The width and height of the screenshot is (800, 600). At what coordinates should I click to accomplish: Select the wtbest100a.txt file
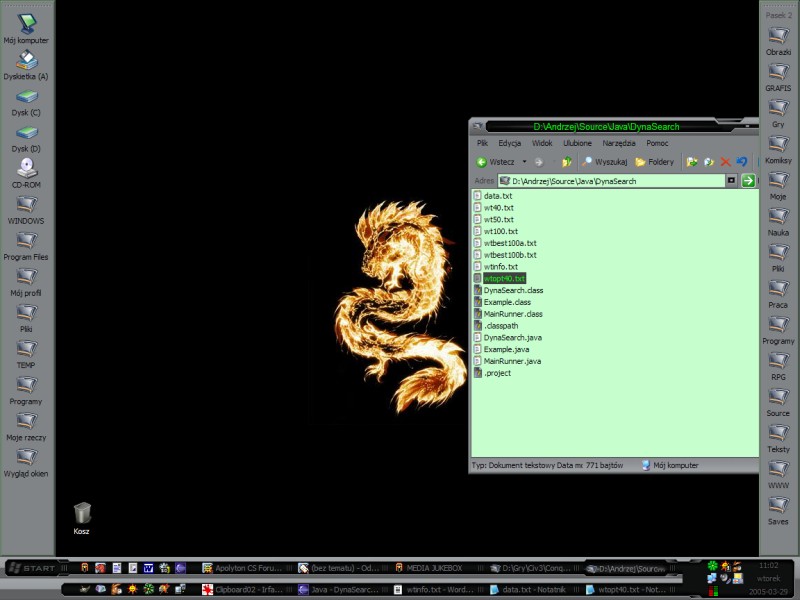(x=509, y=243)
